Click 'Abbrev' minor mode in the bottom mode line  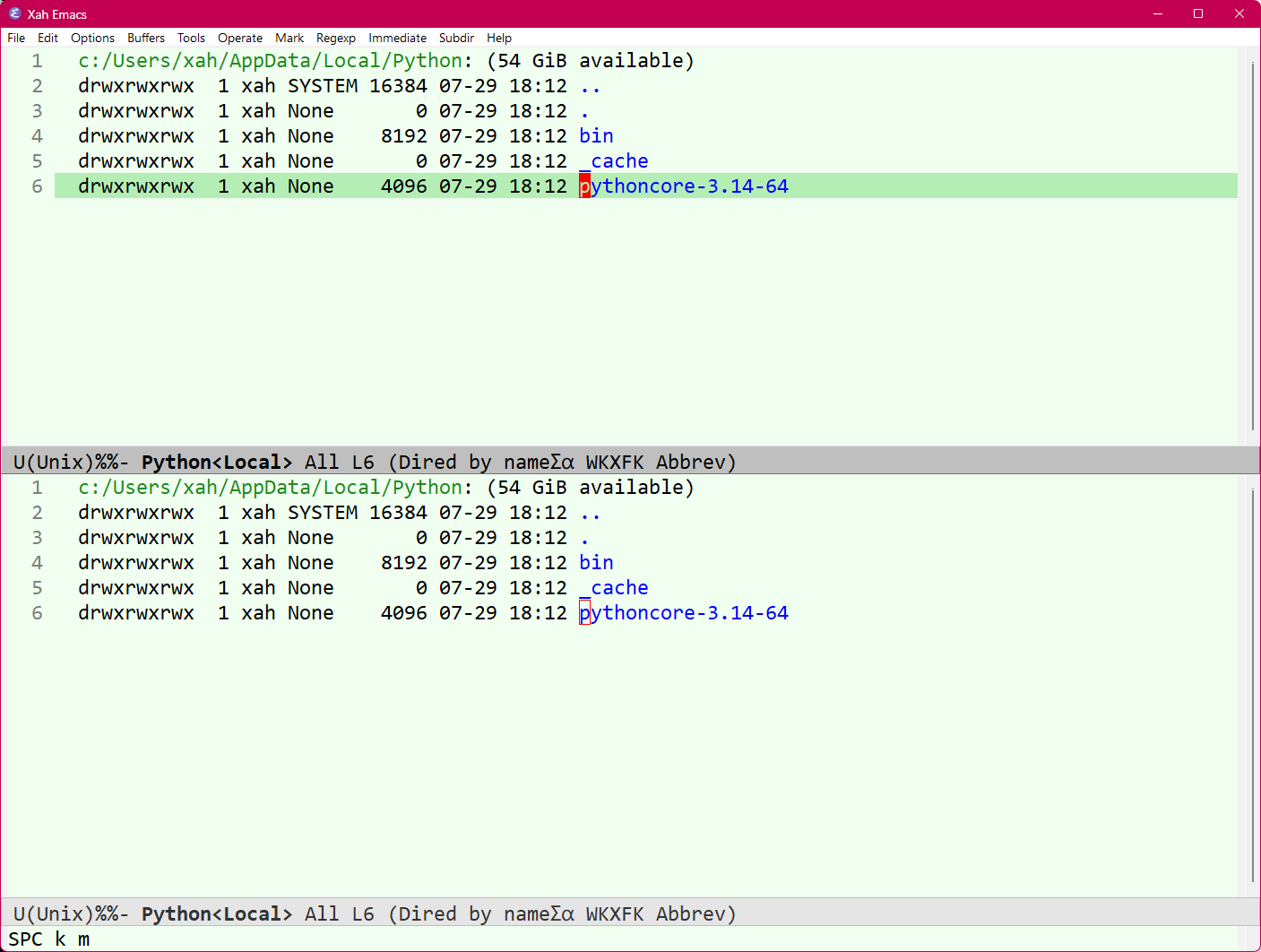(x=690, y=914)
